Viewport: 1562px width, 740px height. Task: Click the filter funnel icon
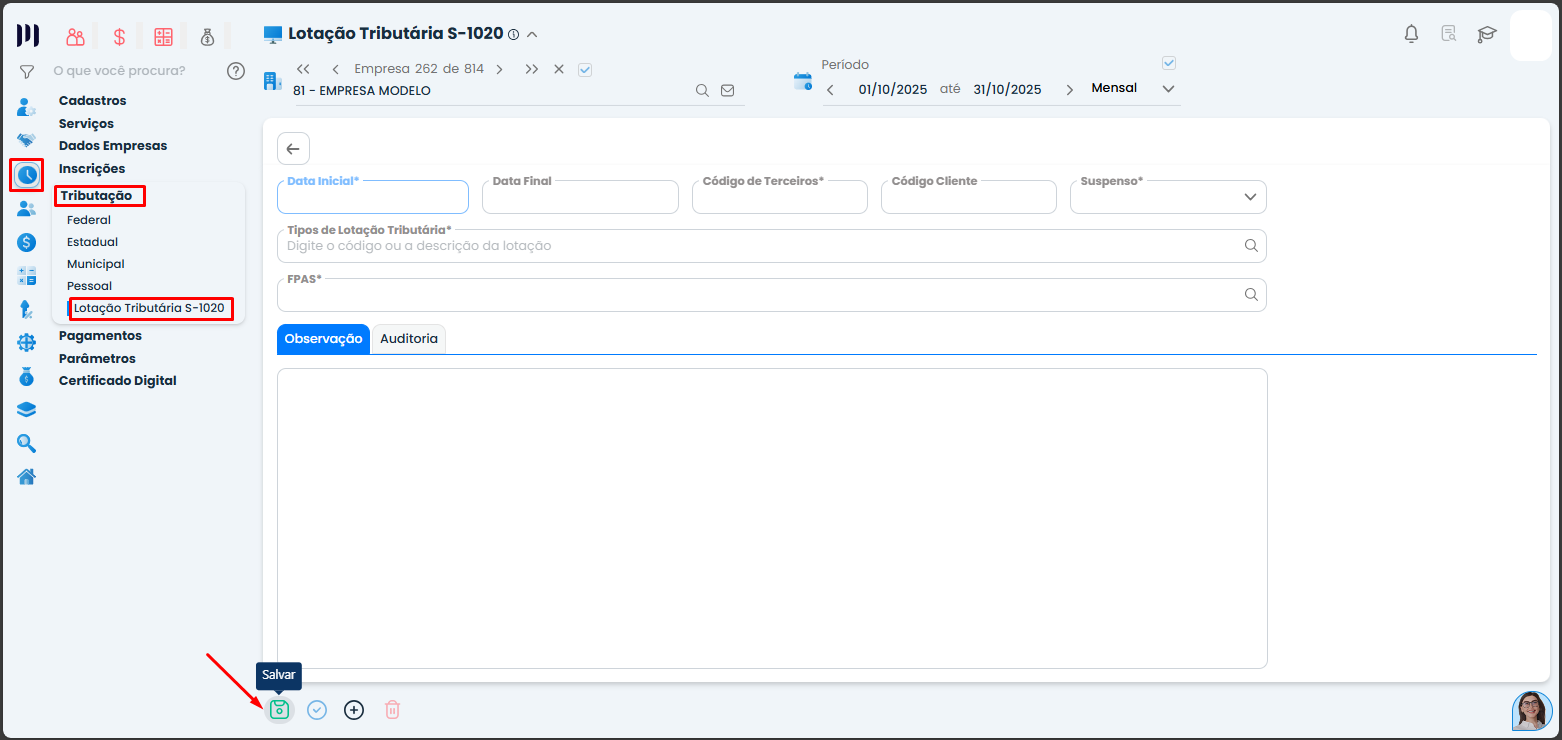[x=27, y=72]
